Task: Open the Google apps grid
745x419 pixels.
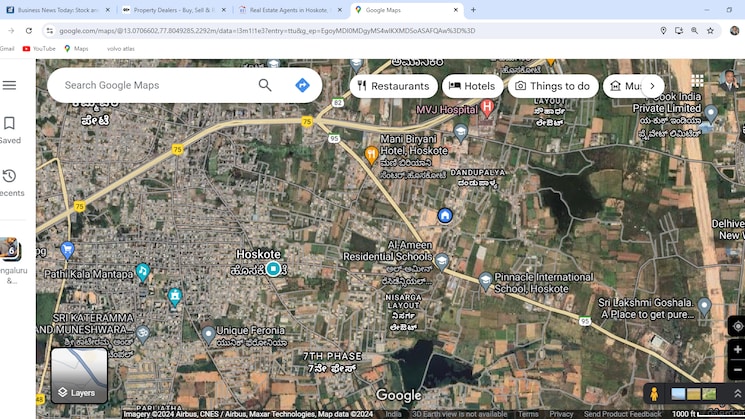Action: click(x=698, y=80)
